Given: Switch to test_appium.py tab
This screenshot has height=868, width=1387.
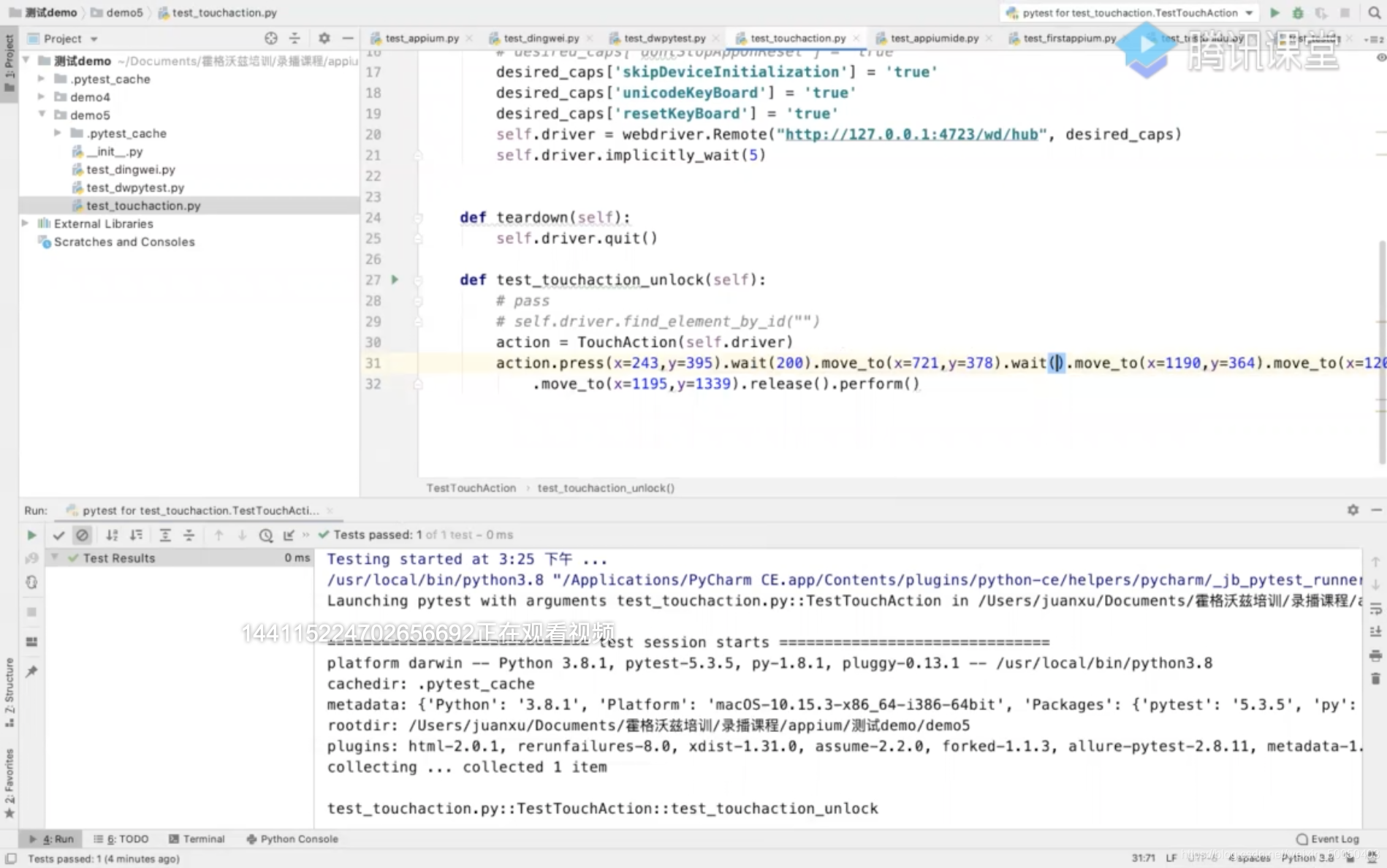Looking at the screenshot, I should (x=422, y=38).
